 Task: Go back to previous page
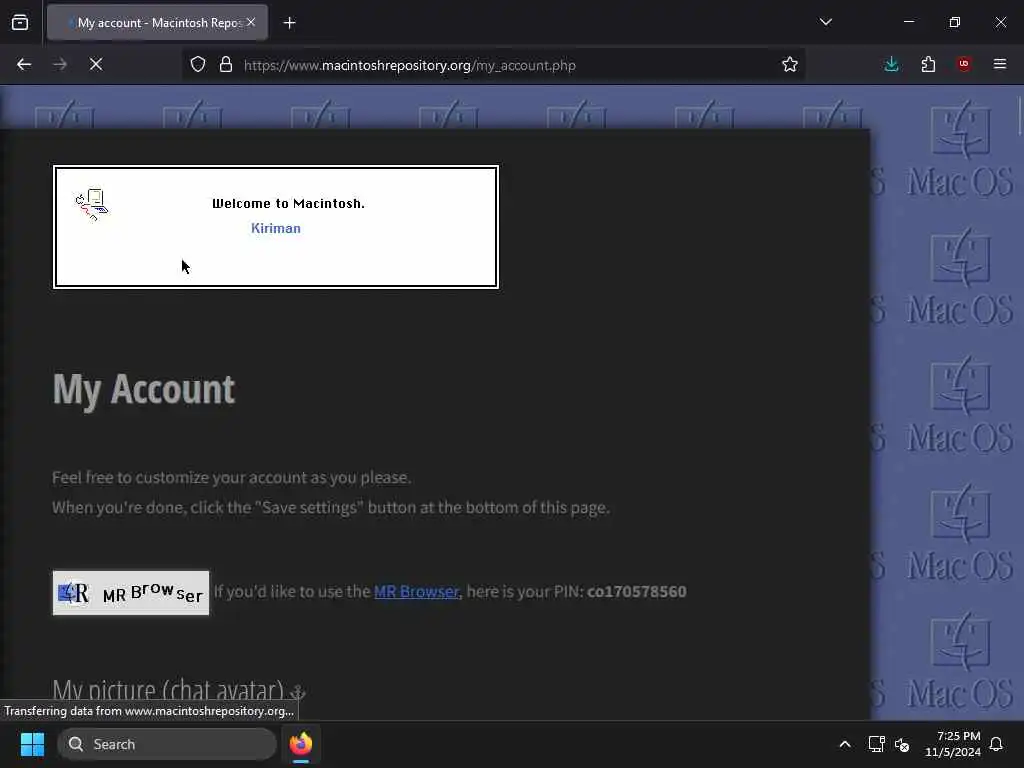pyautogui.click(x=24, y=65)
